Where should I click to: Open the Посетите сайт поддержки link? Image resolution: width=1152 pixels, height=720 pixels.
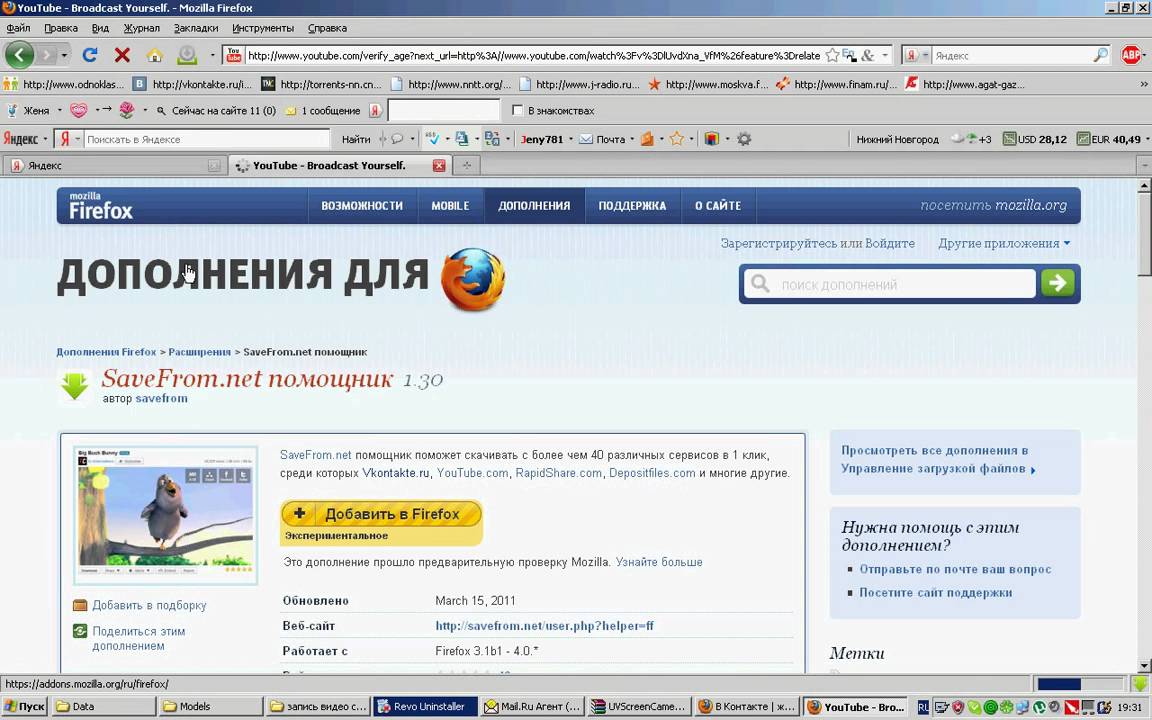[x=935, y=592]
